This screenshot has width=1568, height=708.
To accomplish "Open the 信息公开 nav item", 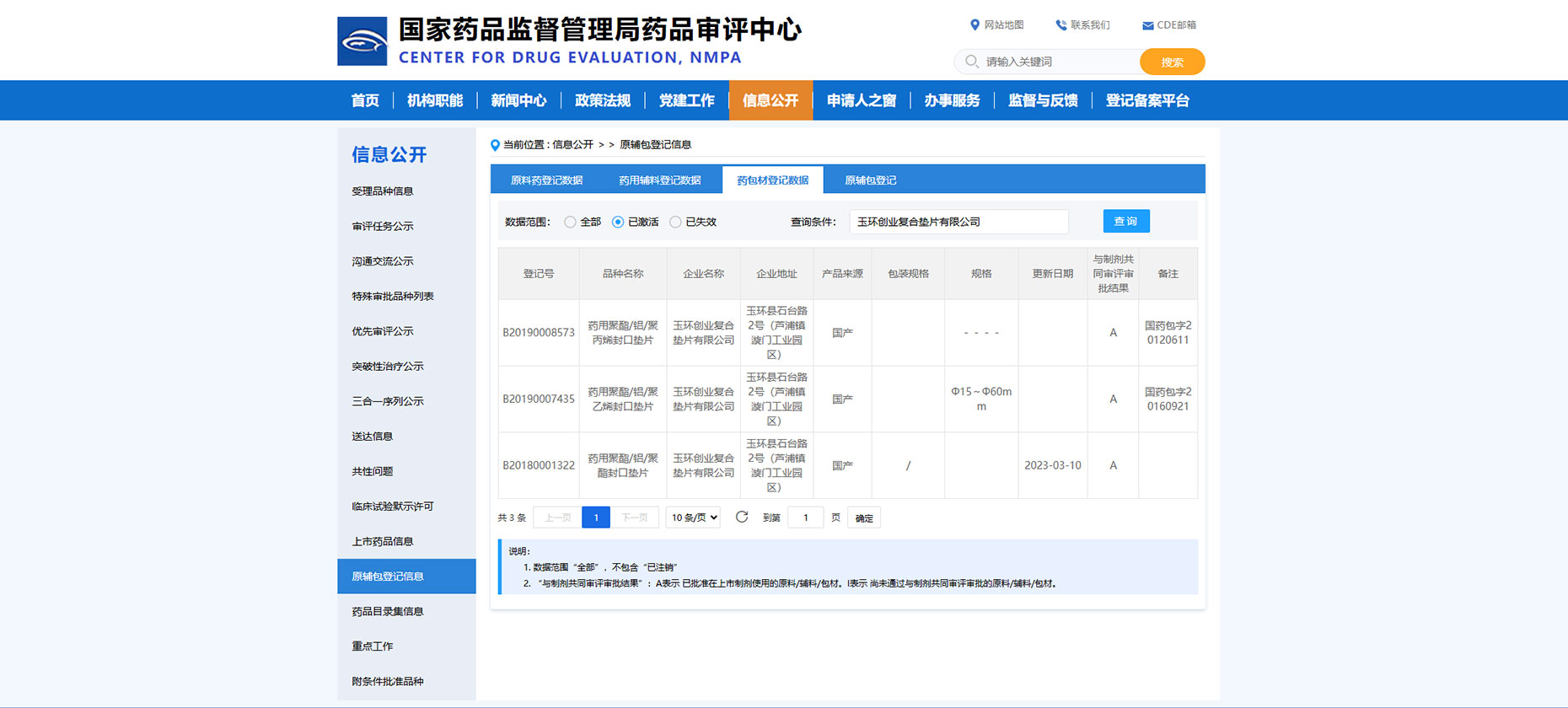I will click(x=771, y=100).
